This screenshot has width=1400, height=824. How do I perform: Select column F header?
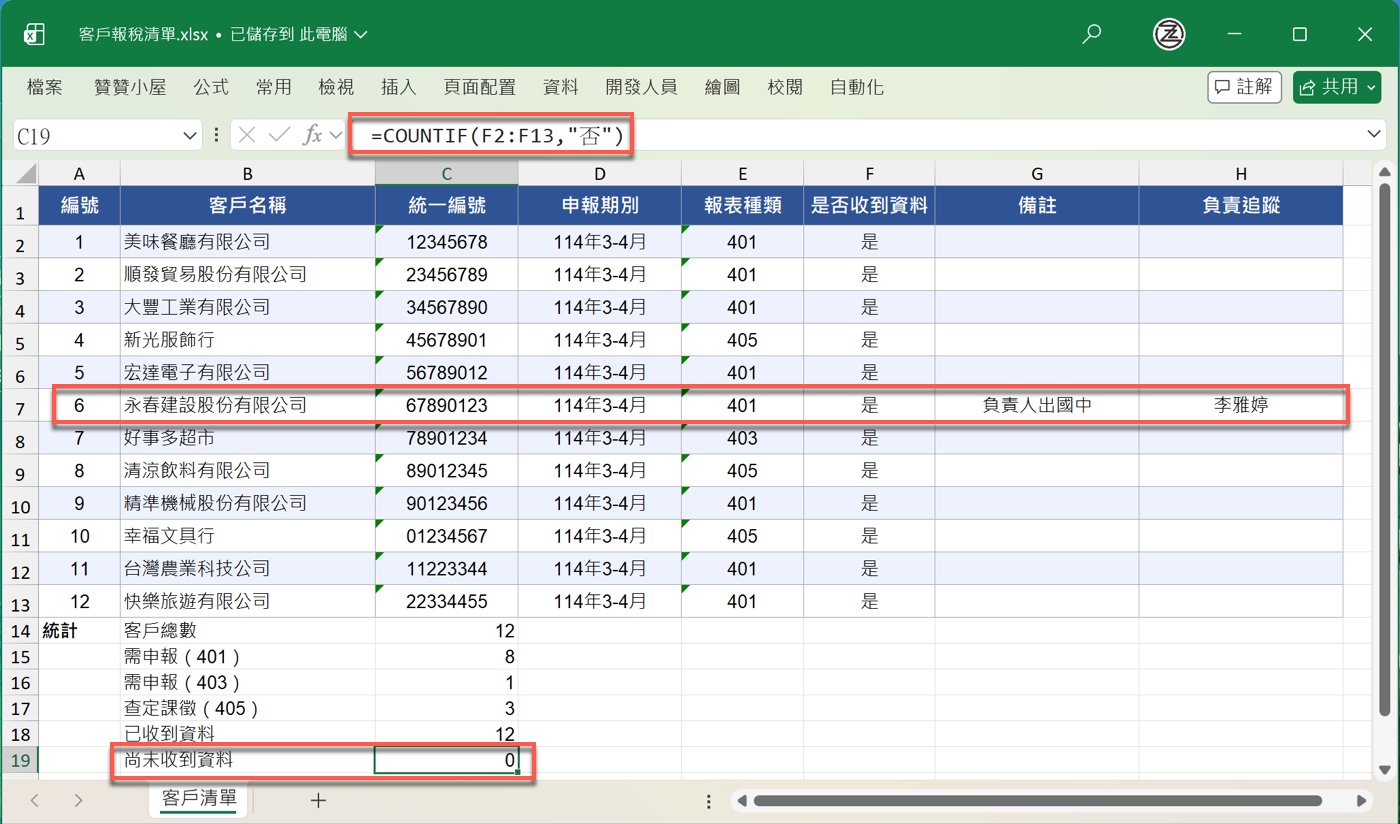(870, 174)
